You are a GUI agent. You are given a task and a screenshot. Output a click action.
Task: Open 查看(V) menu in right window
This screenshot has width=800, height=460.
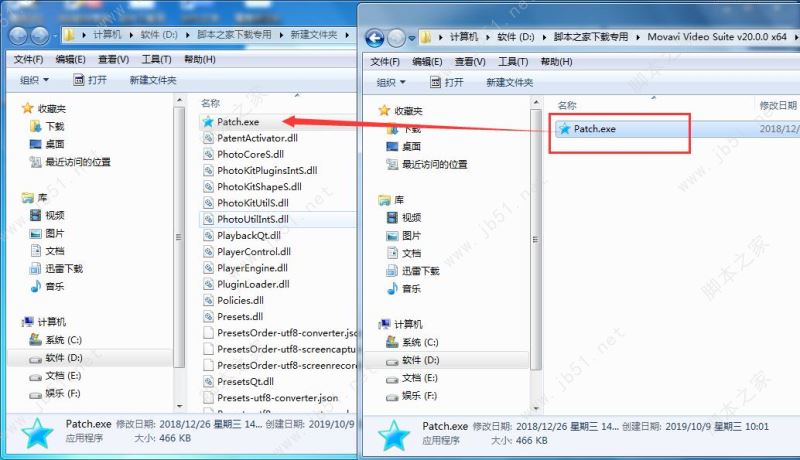tap(470, 62)
